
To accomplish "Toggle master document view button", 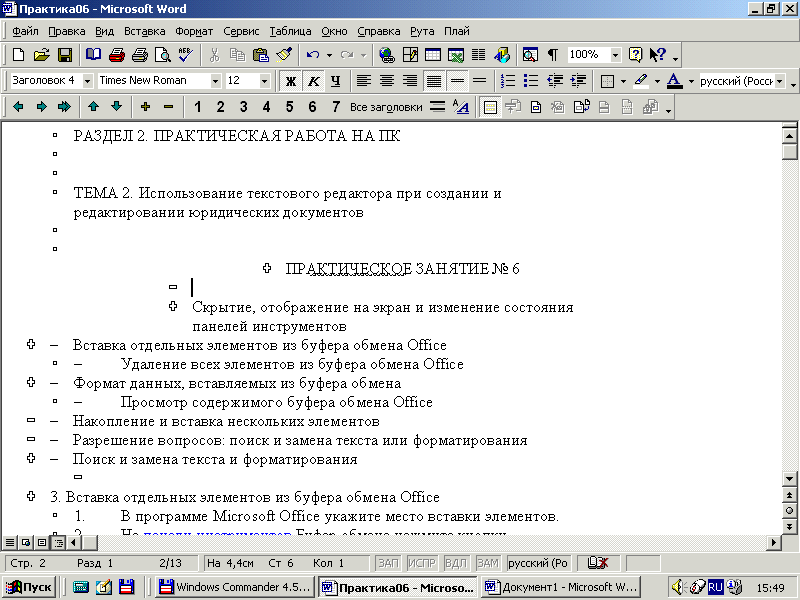I will (x=490, y=107).
